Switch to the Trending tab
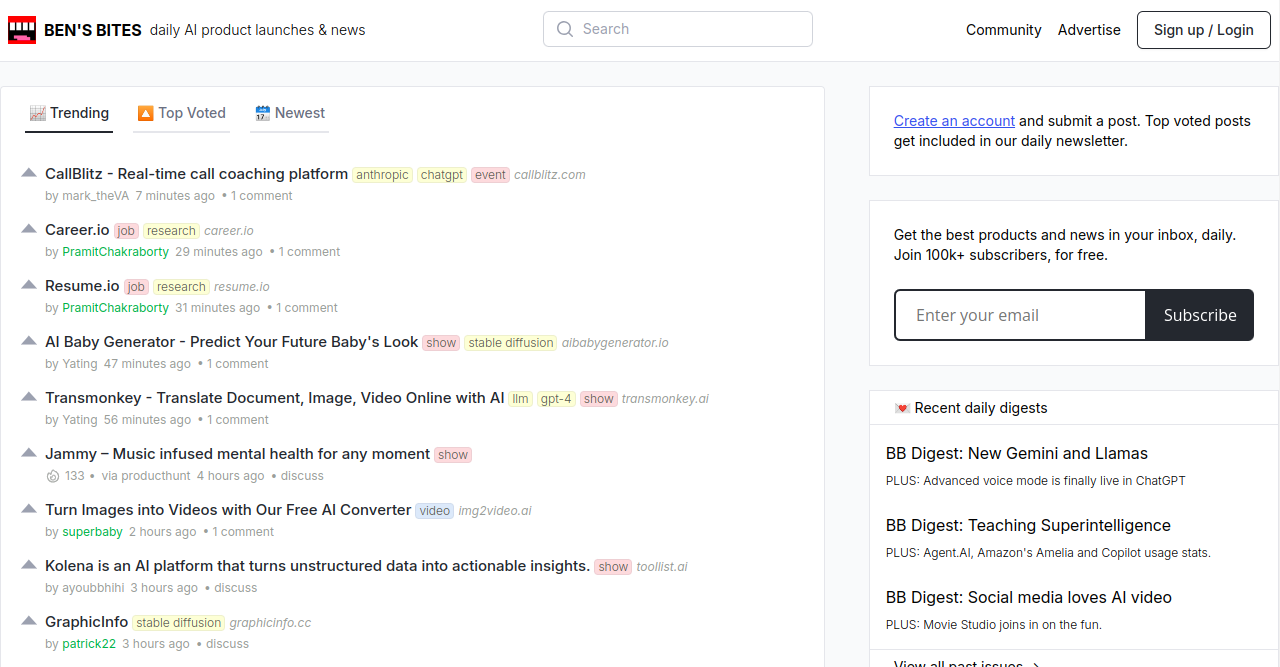This screenshot has width=1280, height=667. click(69, 113)
